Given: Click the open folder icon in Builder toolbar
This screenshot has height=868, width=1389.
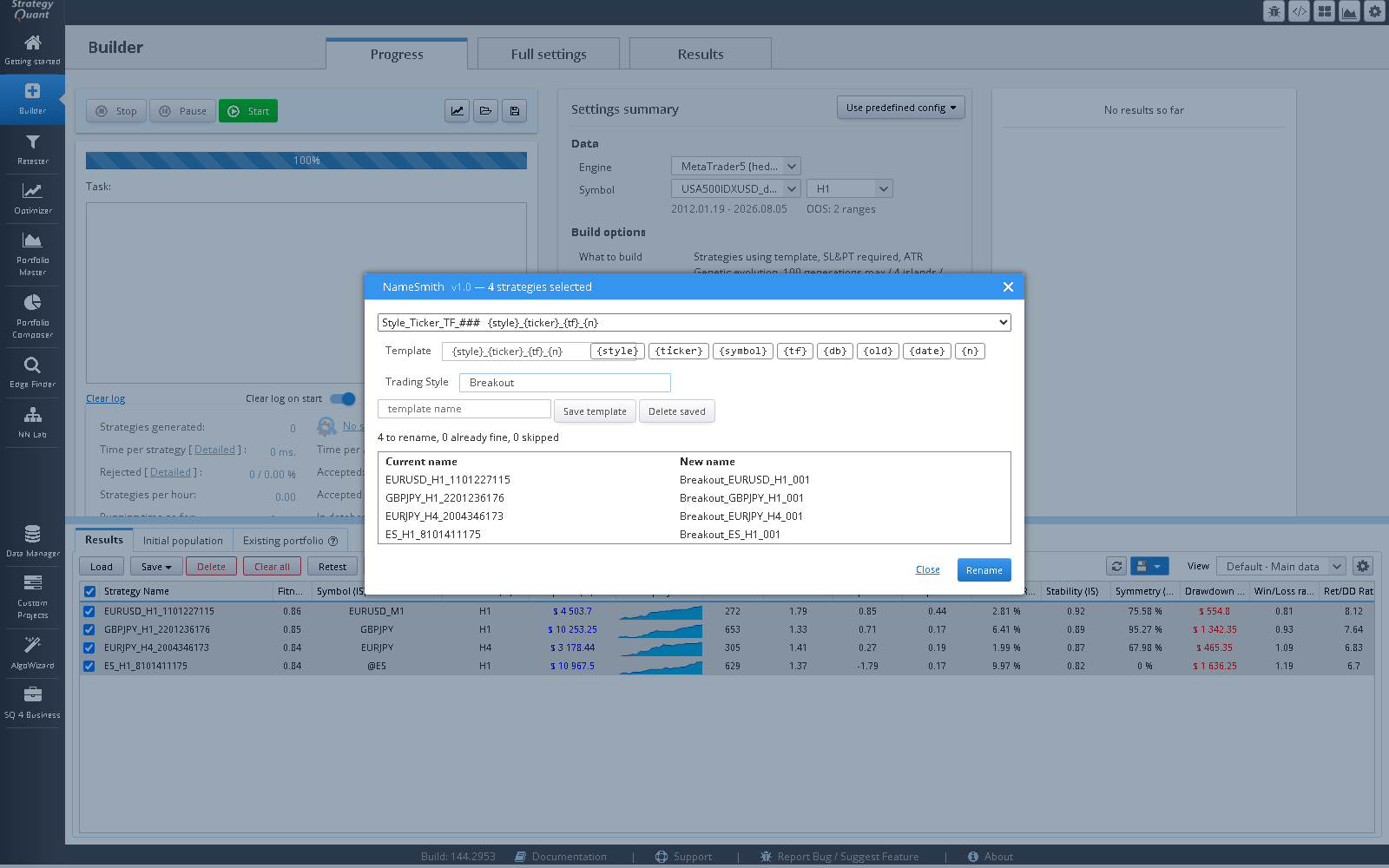Looking at the screenshot, I should (x=485, y=111).
